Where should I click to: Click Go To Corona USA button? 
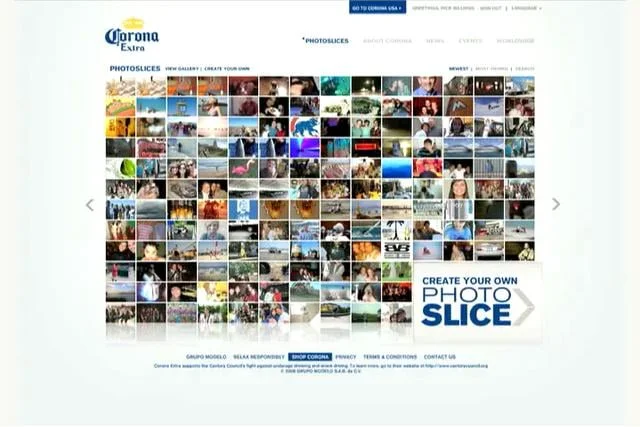(x=377, y=8)
